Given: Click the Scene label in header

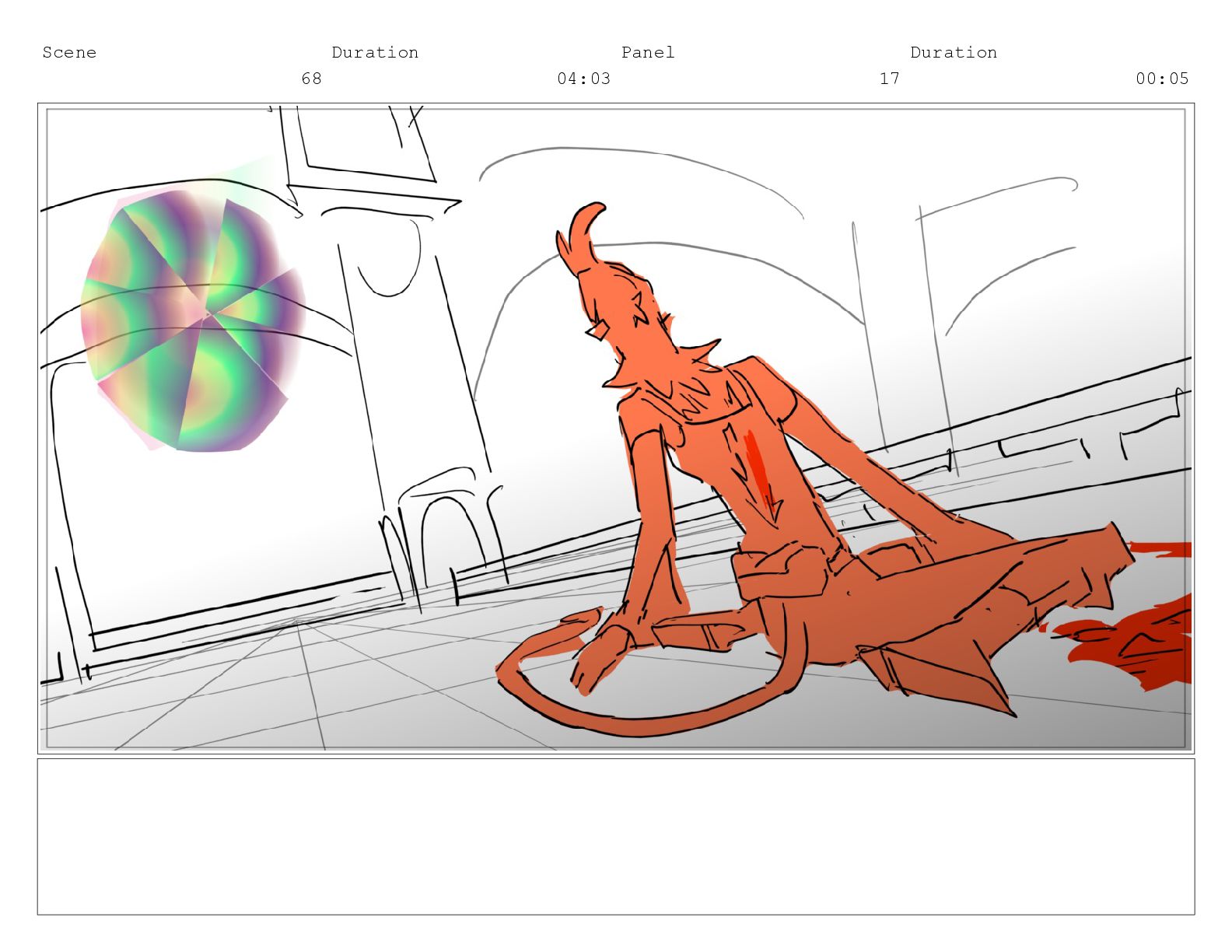Looking at the screenshot, I should [x=69, y=53].
